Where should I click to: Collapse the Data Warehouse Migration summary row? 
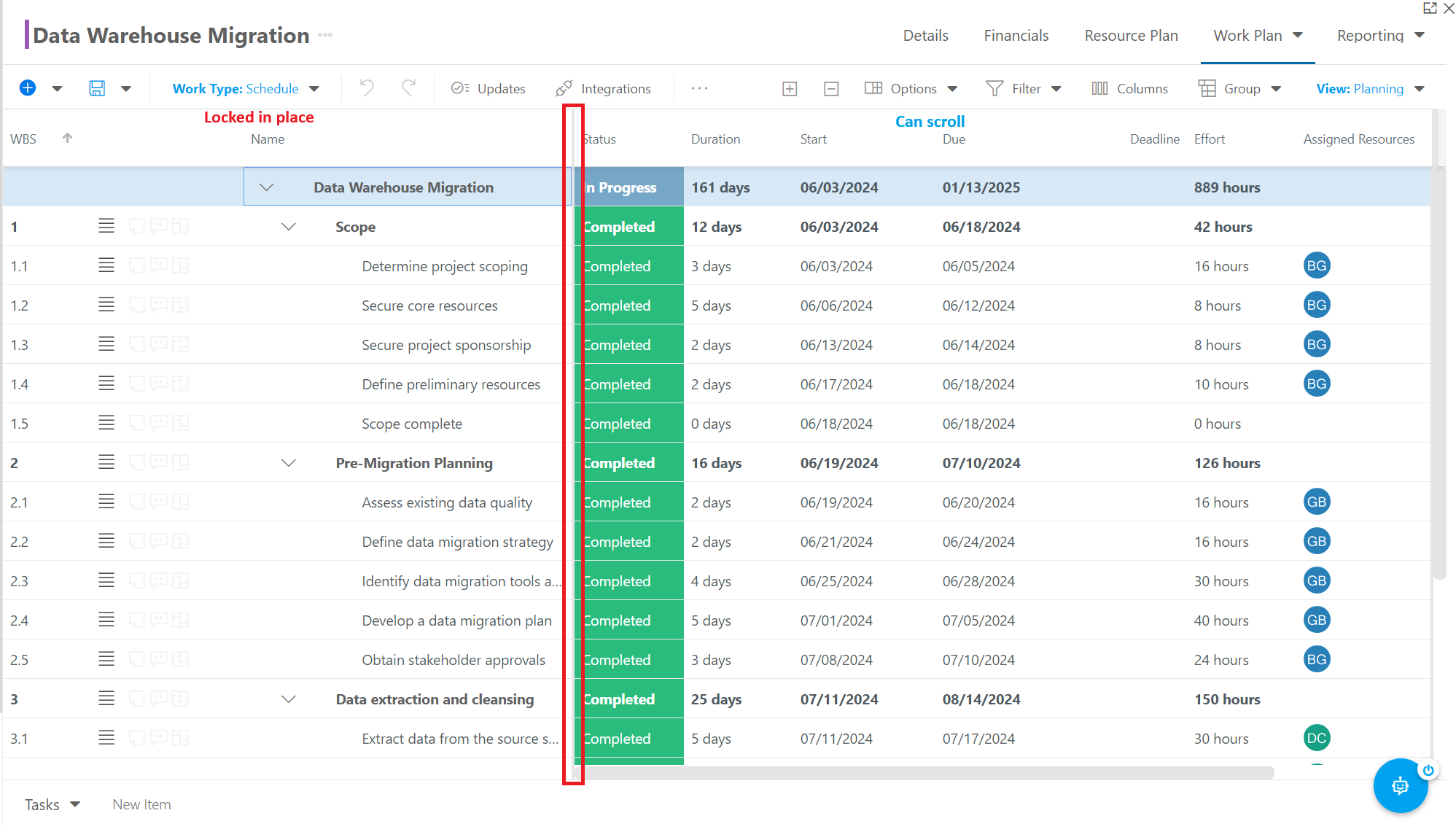click(x=266, y=187)
